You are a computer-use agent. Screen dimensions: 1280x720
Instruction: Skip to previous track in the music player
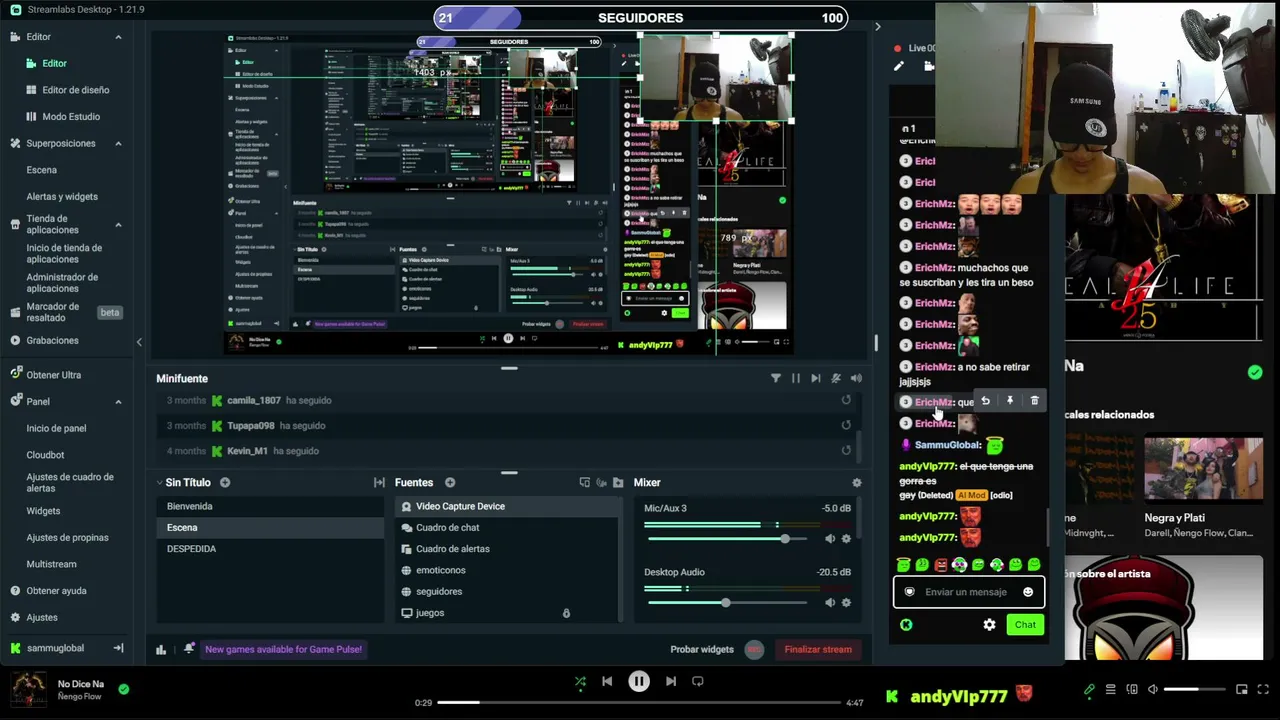coord(607,682)
